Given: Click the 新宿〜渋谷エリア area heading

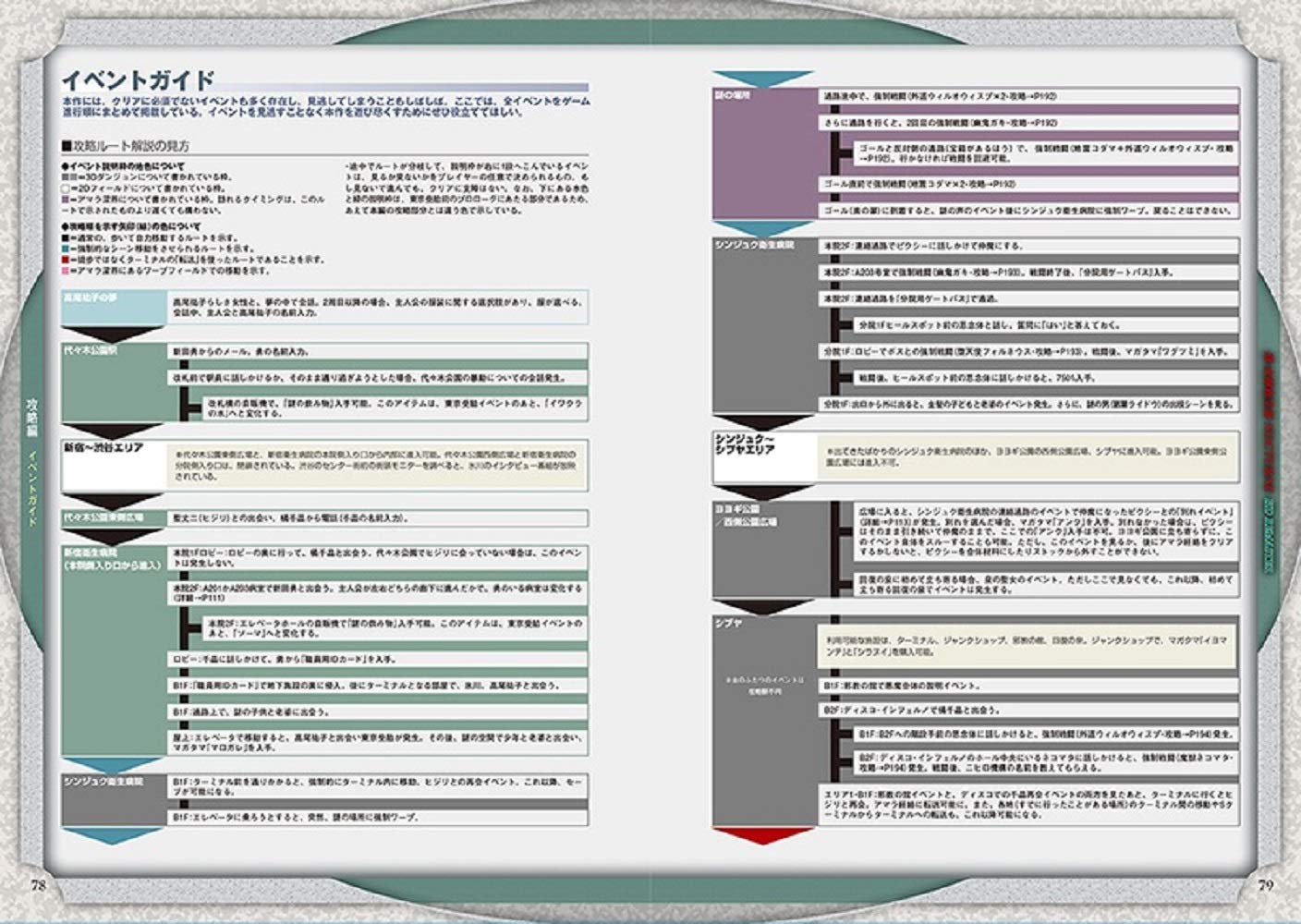Looking at the screenshot, I should click(103, 448).
